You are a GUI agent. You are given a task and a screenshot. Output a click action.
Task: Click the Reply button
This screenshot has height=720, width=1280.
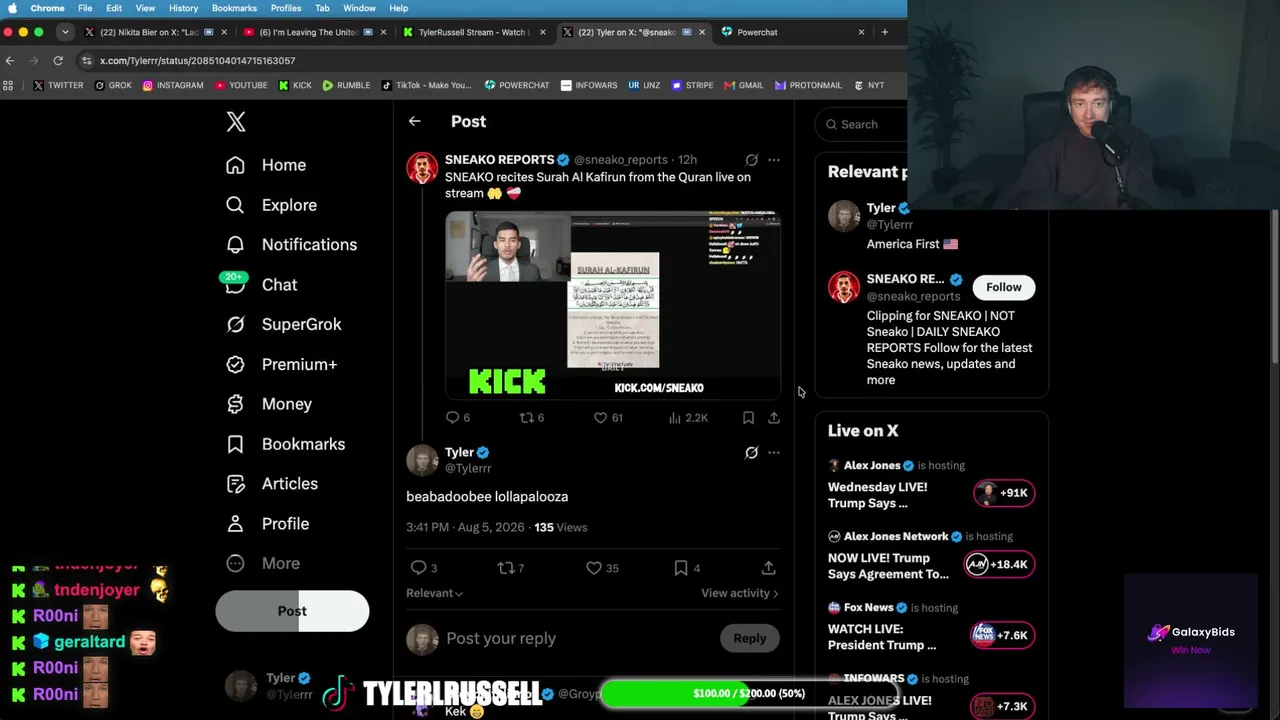749,638
